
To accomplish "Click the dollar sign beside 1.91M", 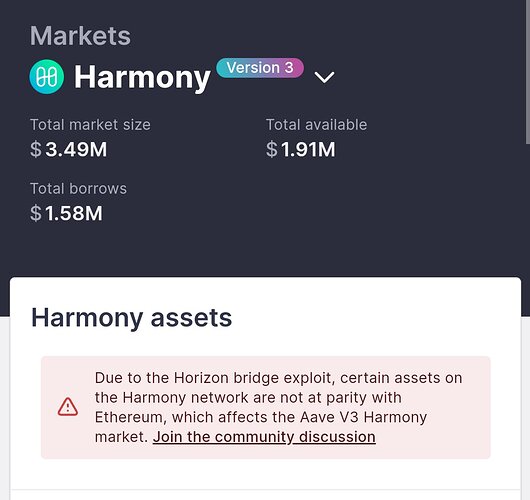I will pos(272,149).
